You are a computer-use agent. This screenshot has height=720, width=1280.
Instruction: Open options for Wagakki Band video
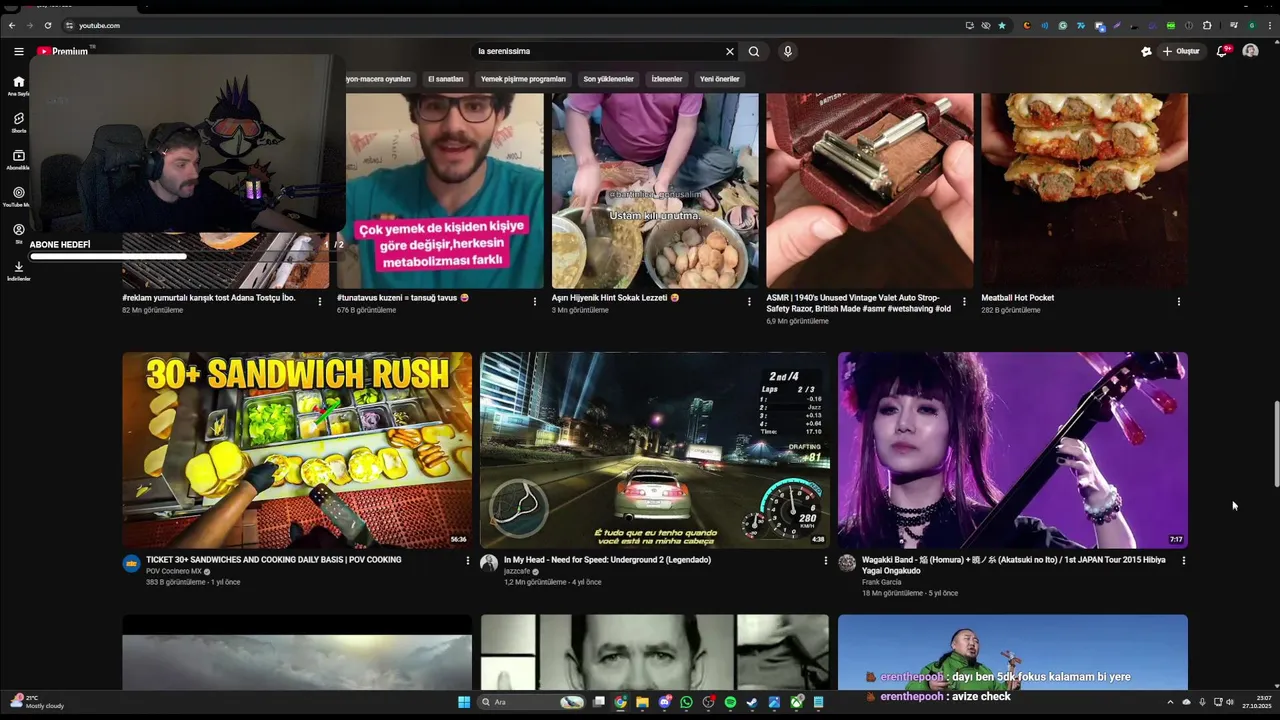point(1183,561)
